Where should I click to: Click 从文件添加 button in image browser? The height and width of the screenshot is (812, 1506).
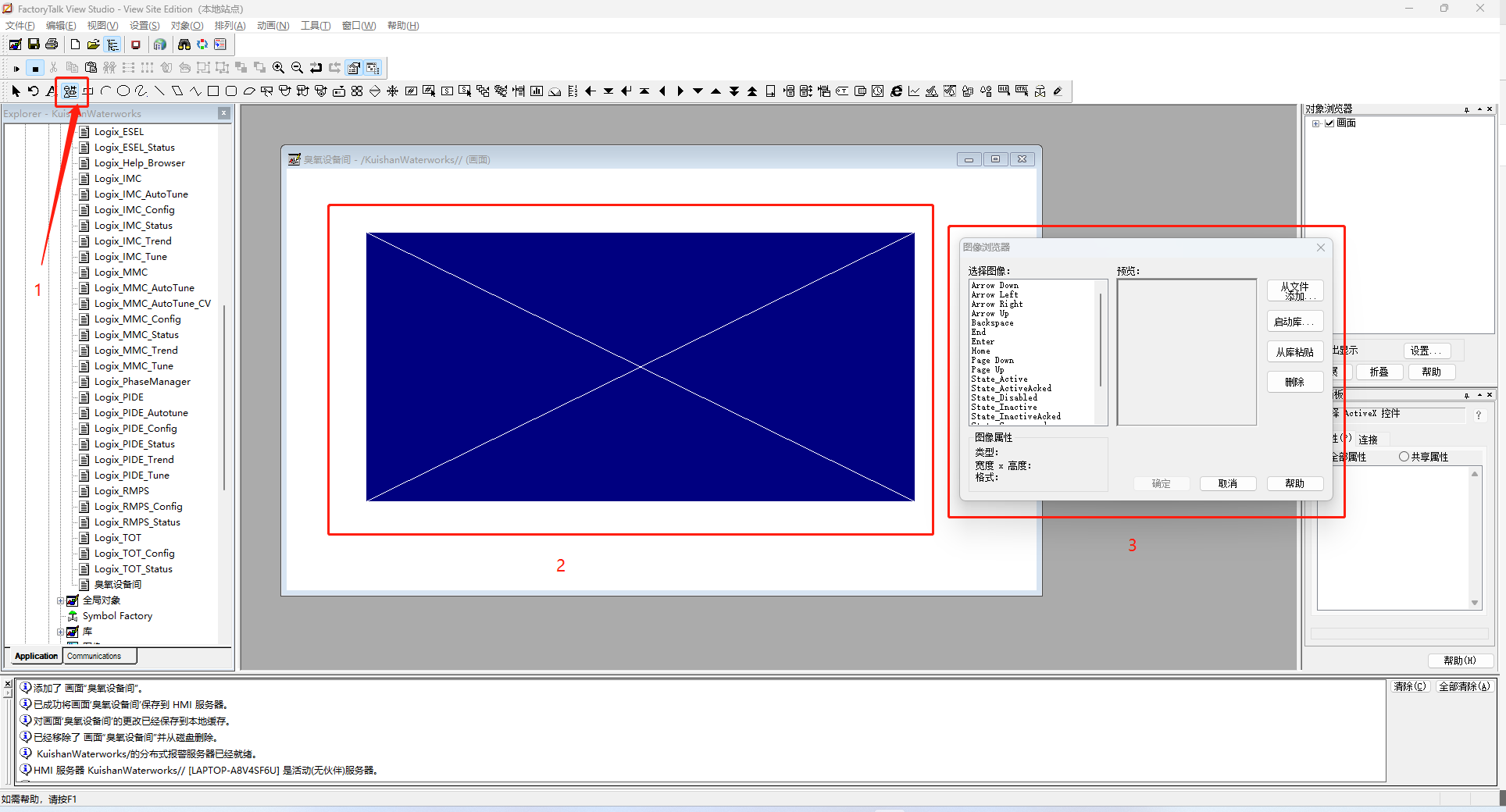pyautogui.click(x=1294, y=291)
